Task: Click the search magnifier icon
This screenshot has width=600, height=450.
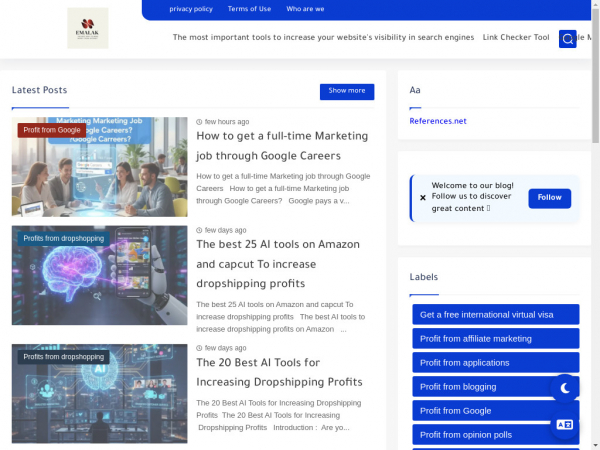Action: click(x=568, y=39)
